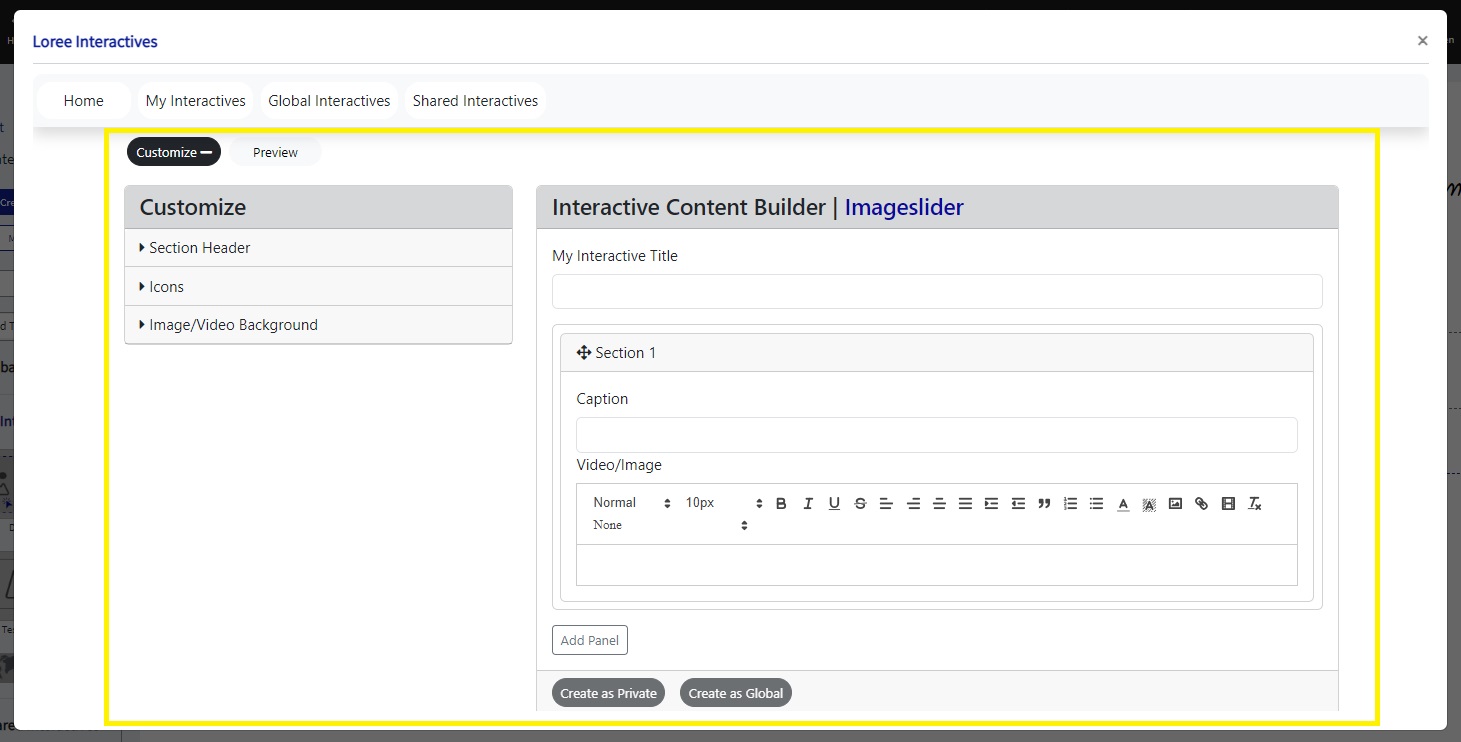Increase indent in the editor toolbar
Image resolution: width=1461 pixels, height=742 pixels.
pos(991,503)
